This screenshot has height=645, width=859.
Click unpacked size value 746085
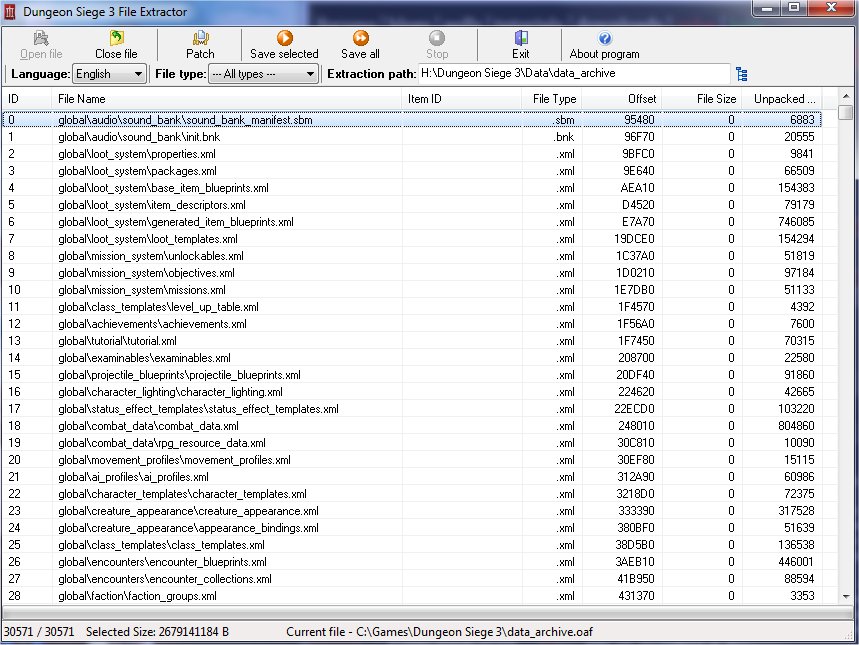pyautogui.click(x=796, y=222)
